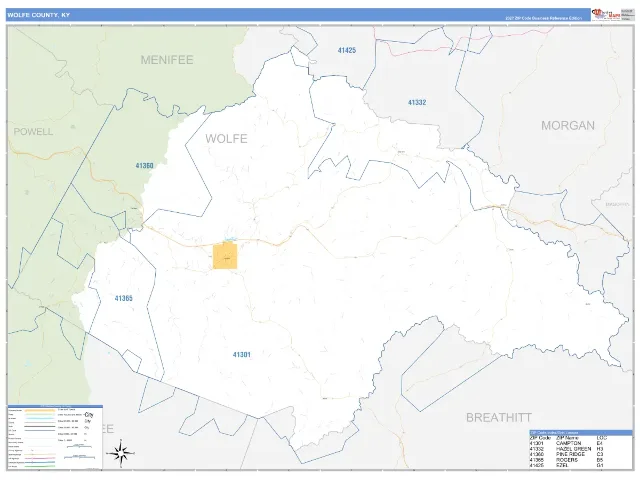The height and width of the screenshot is (480, 640).
Task: Click the bottom green line swatch in legend
Action: (40, 466)
